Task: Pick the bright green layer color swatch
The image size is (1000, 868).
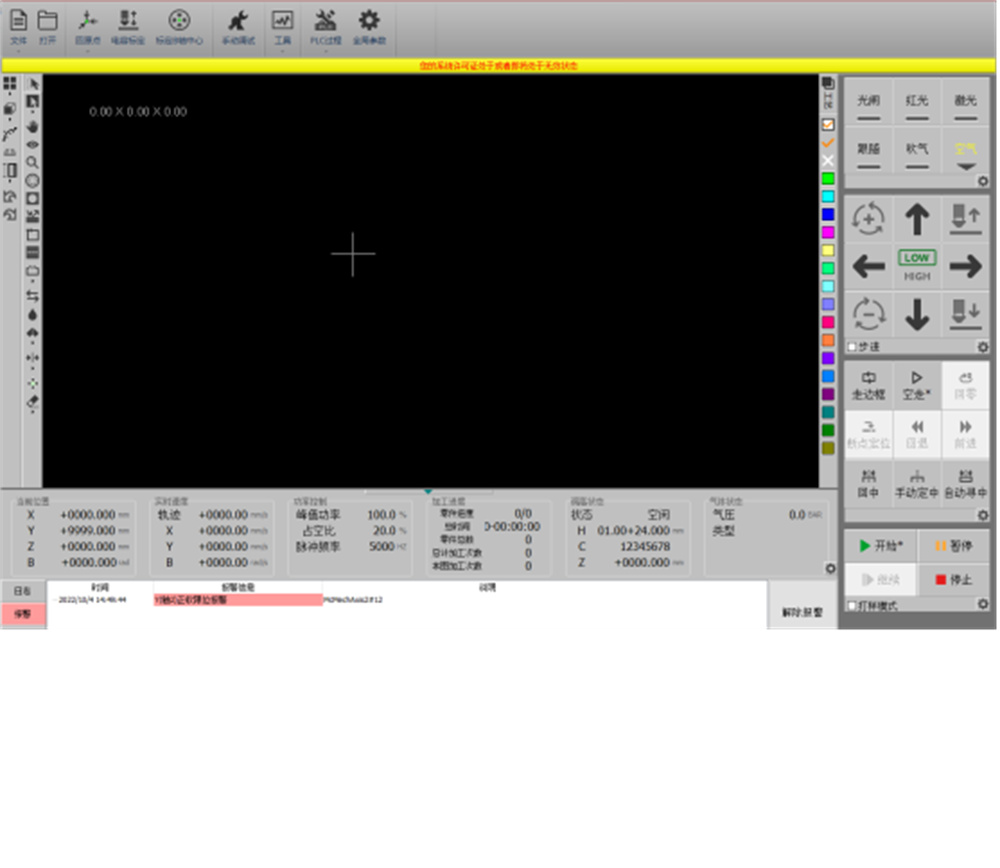Action: pyautogui.click(x=828, y=179)
